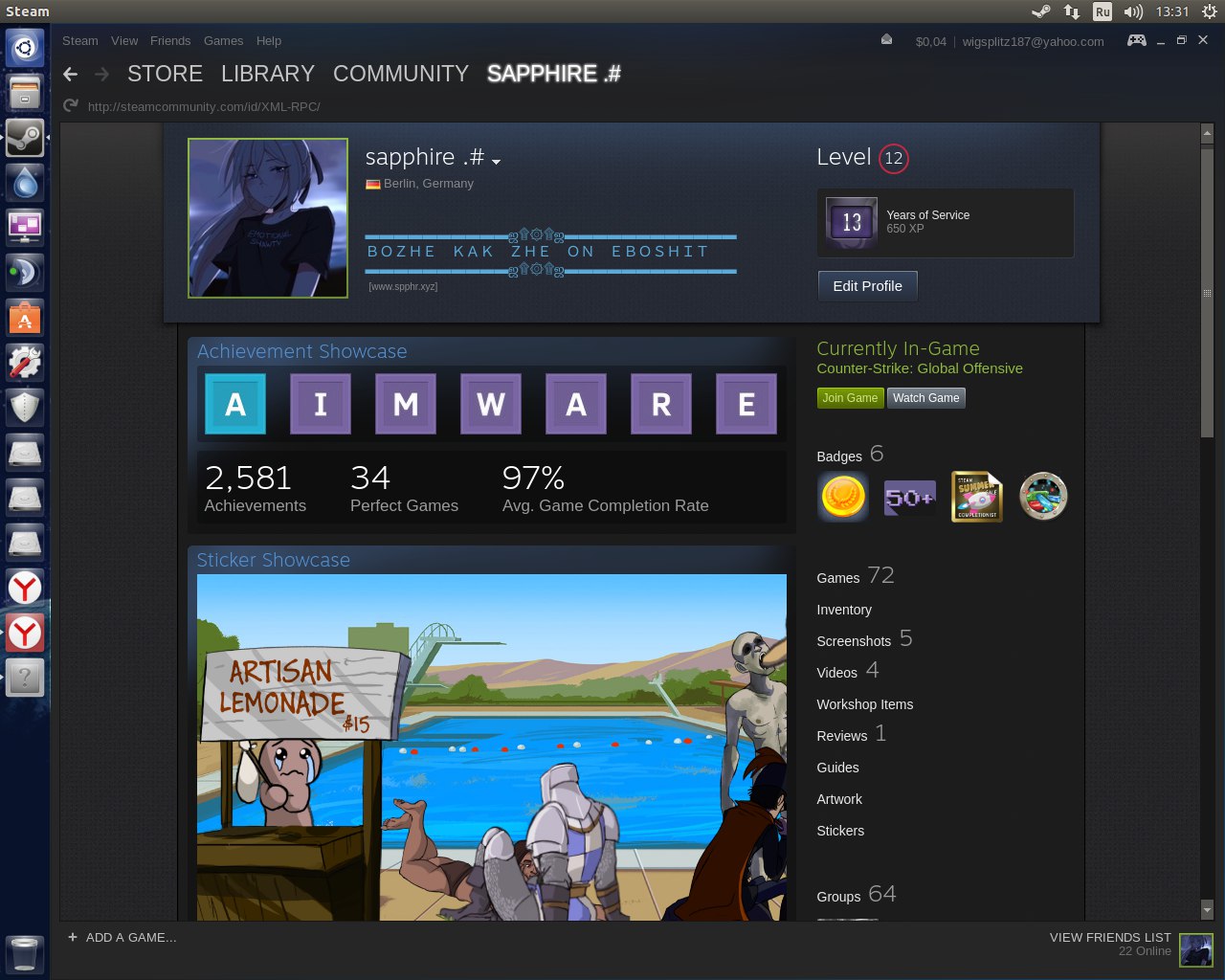Open the Trash in the launcher
The width and height of the screenshot is (1225, 980).
[x=25, y=954]
